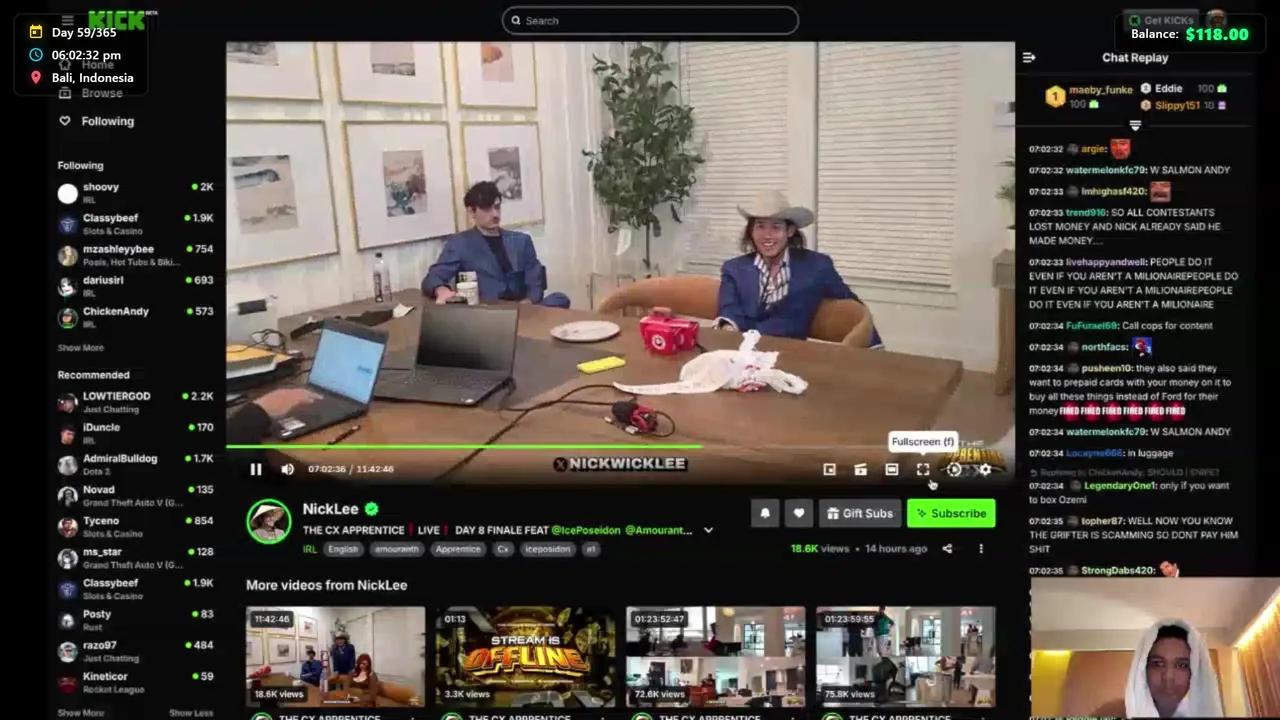Image resolution: width=1280 pixels, height=720 pixels.
Task: Play the 01:23:59:55 video thumbnail
Action: [905, 657]
